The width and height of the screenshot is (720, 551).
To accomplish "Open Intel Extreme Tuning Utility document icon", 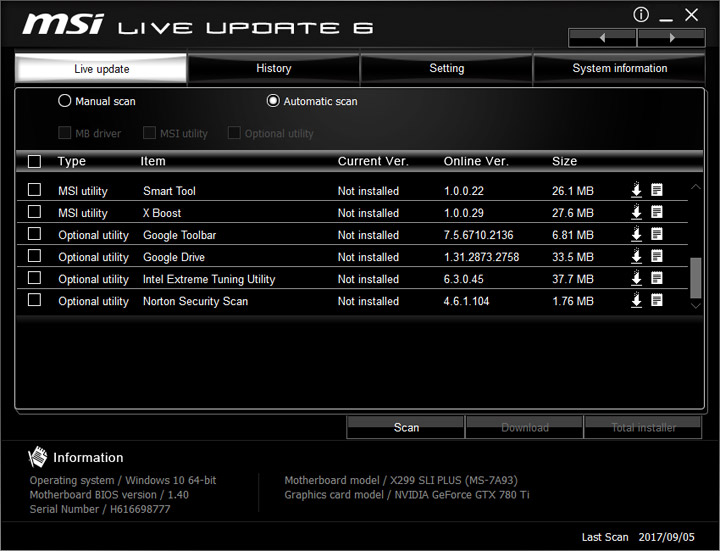I will pyautogui.click(x=657, y=278).
